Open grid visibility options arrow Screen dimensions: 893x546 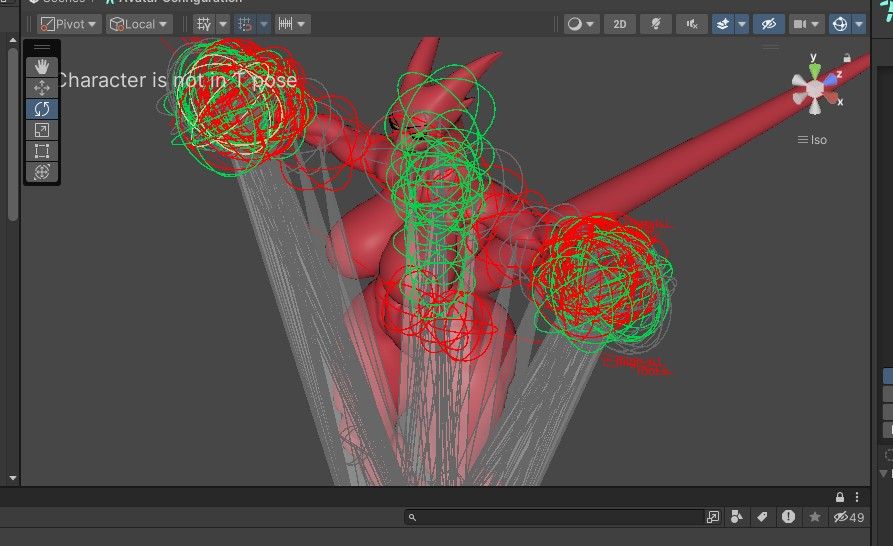coord(223,24)
